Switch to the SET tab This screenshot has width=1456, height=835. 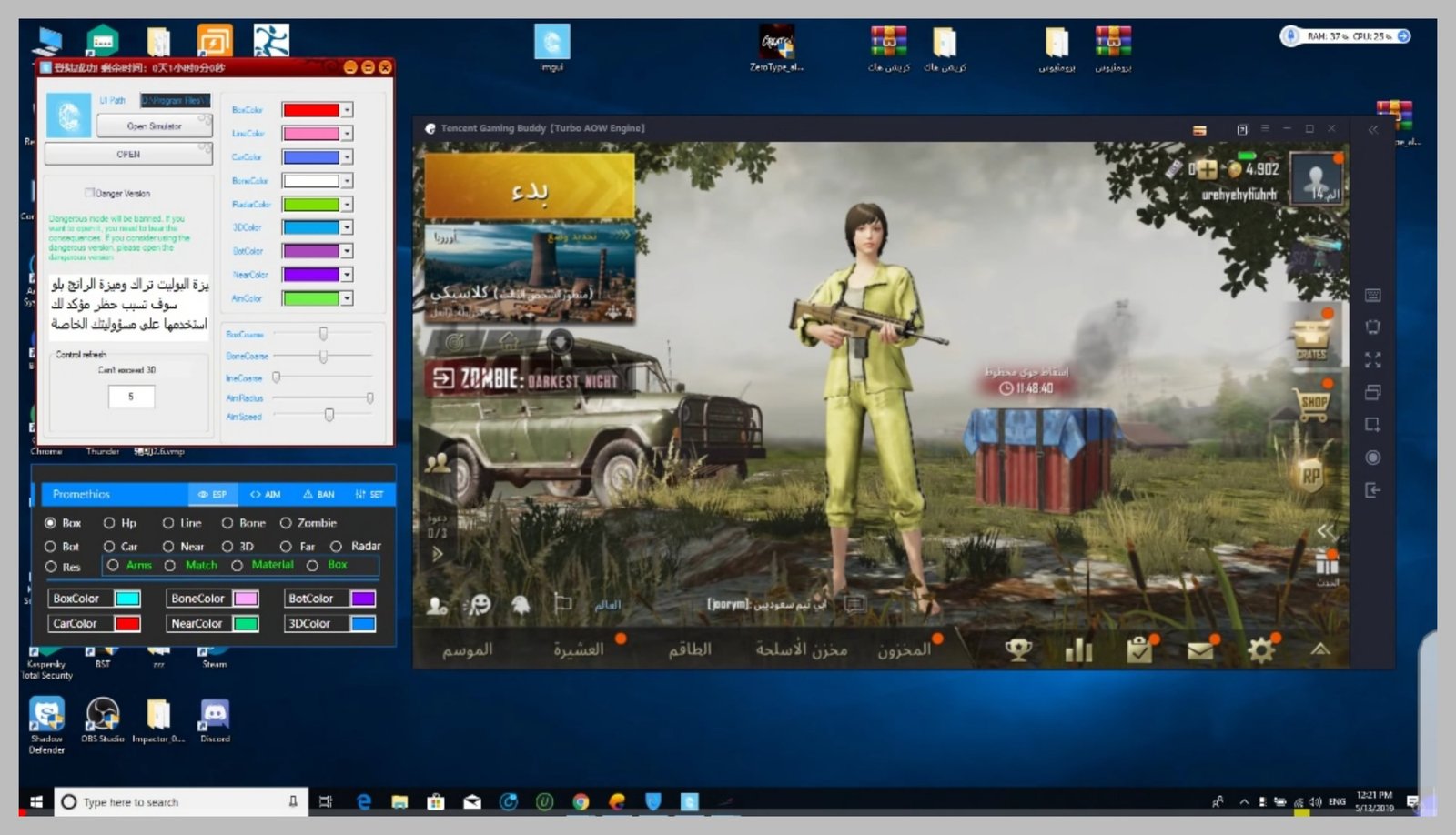click(x=369, y=494)
